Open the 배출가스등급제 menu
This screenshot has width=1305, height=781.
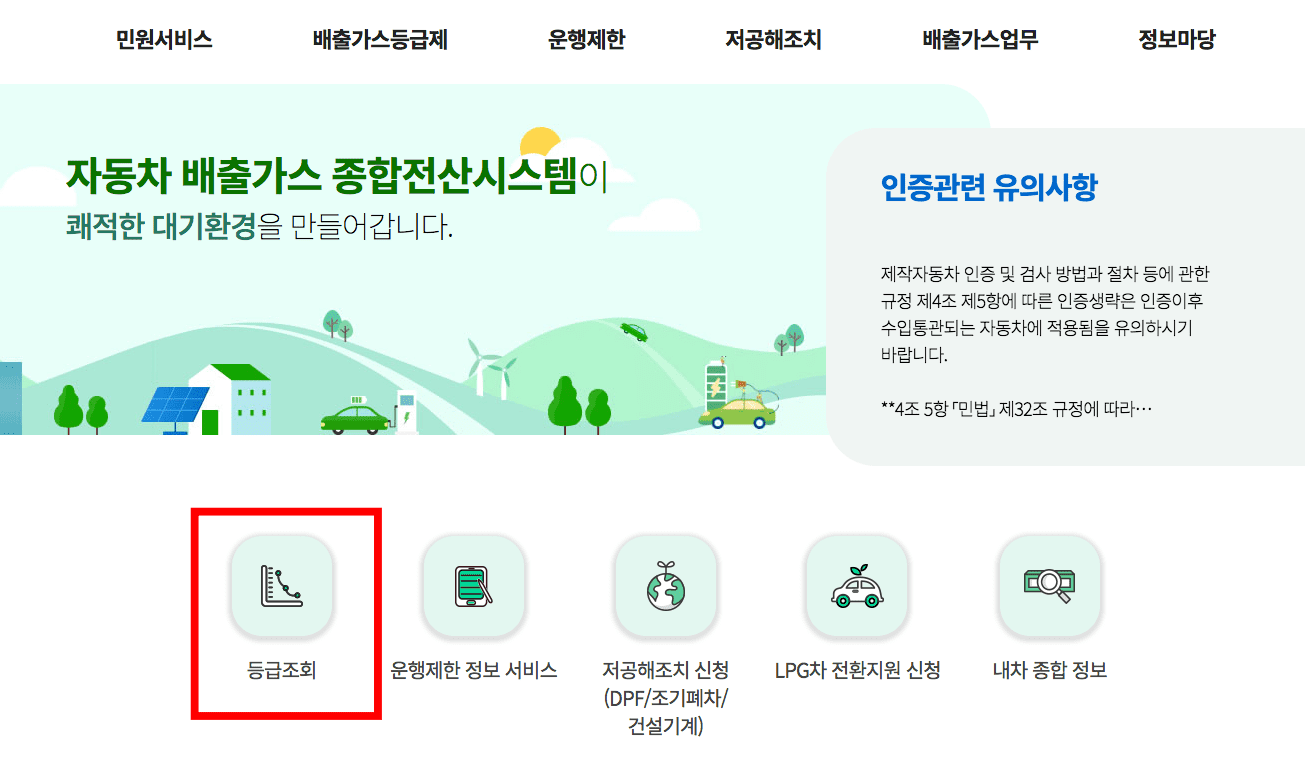coord(380,40)
